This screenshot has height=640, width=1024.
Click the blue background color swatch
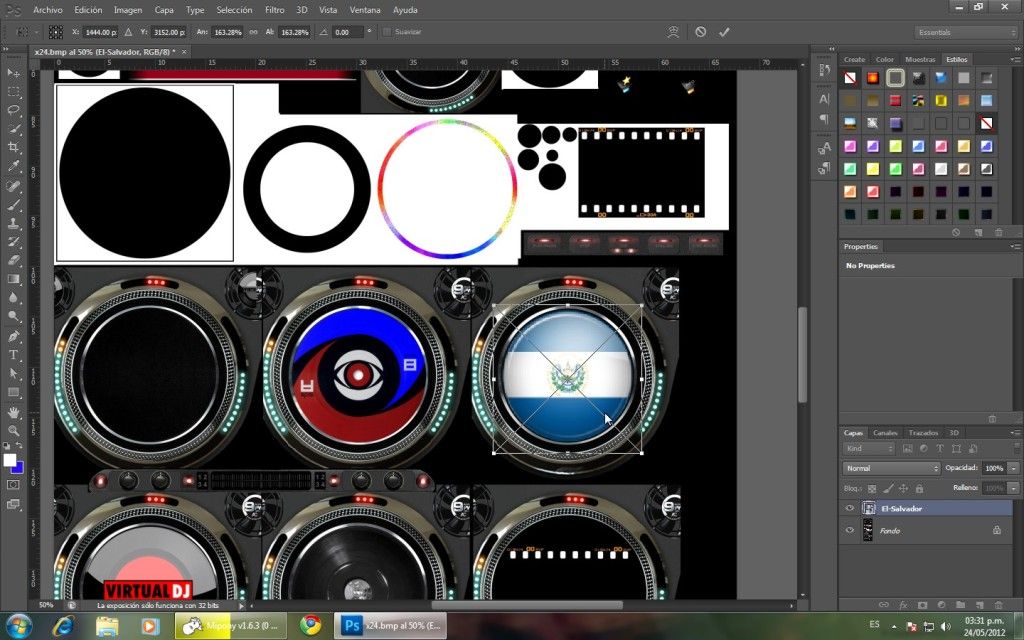pos(18,468)
